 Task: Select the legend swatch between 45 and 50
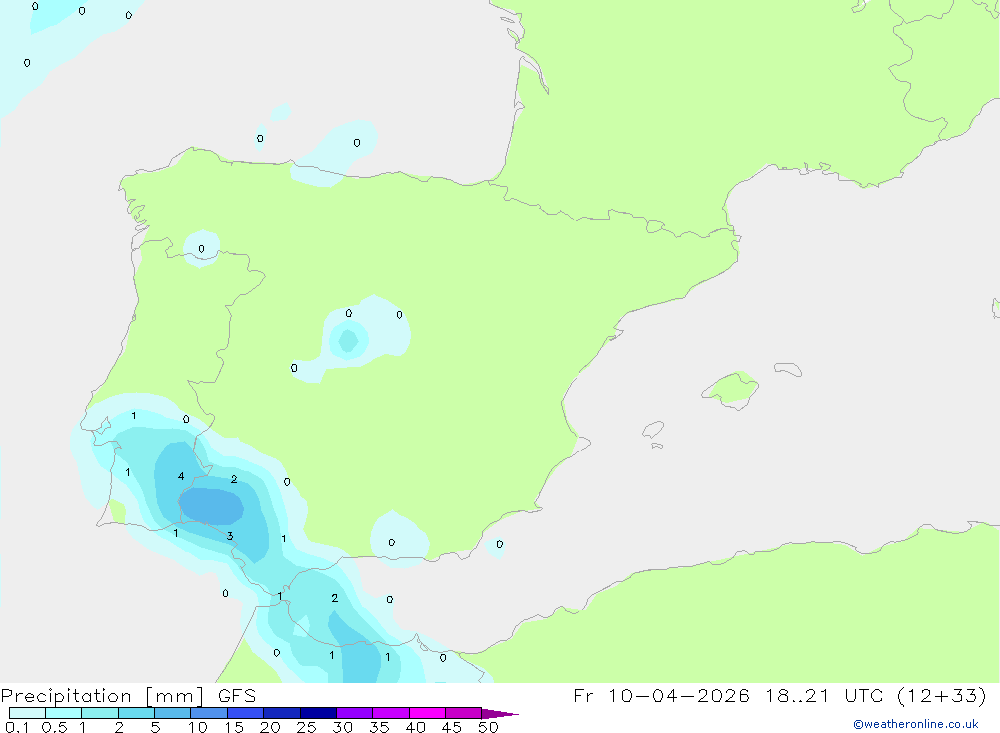point(463,713)
